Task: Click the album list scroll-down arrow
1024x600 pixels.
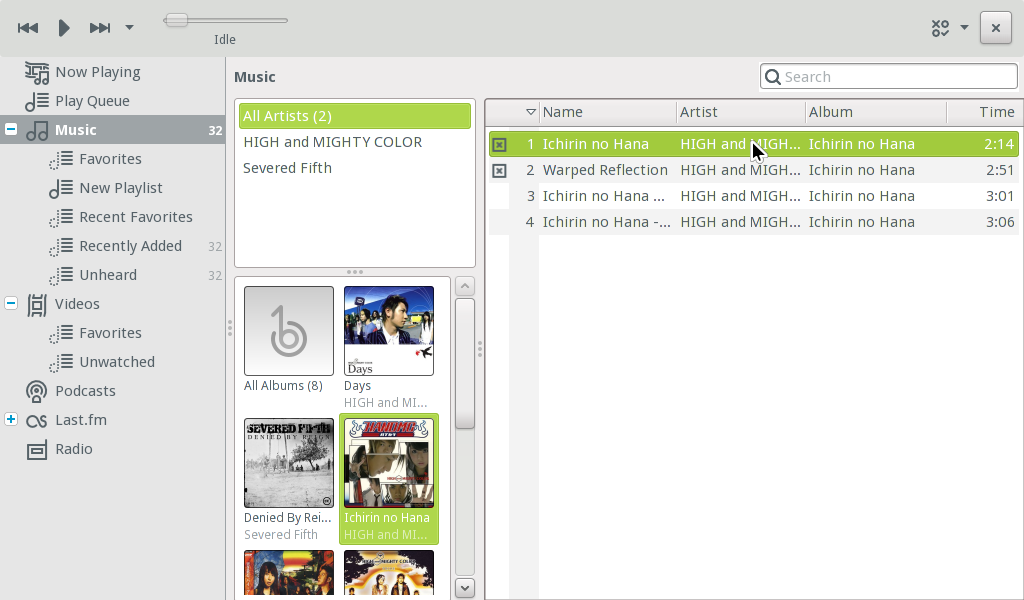Action: tap(464, 588)
